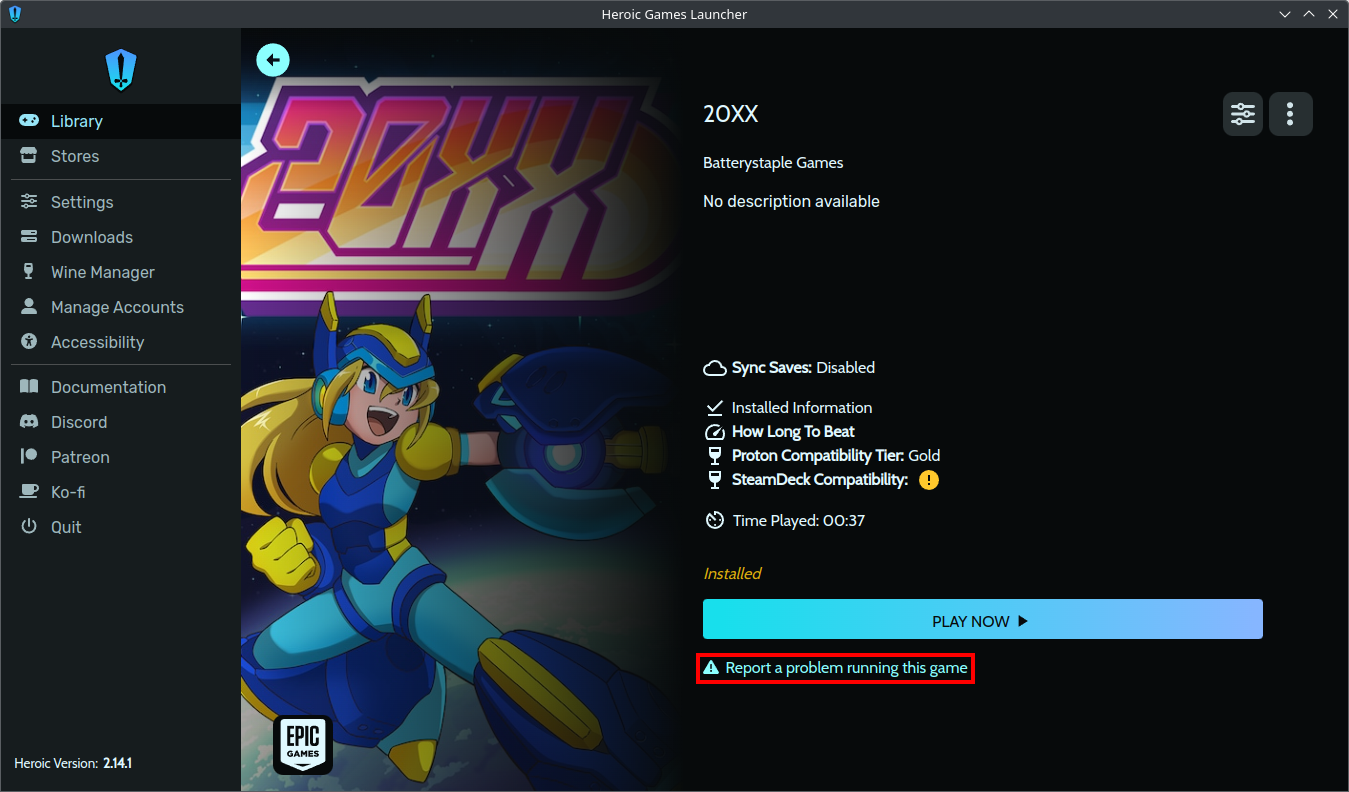
Task: Click the Library gamepad icon
Action: click(29, 121)
